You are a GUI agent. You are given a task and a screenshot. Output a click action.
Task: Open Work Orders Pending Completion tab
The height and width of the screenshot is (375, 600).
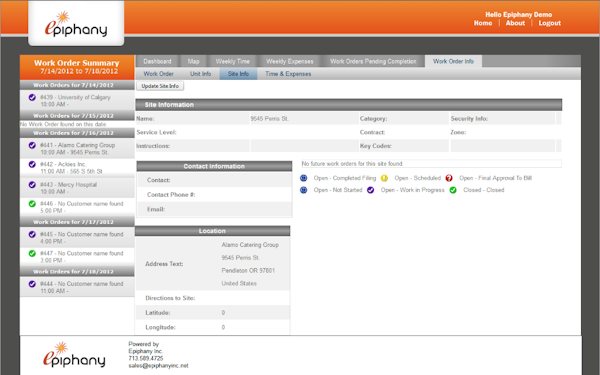(373, 61)
